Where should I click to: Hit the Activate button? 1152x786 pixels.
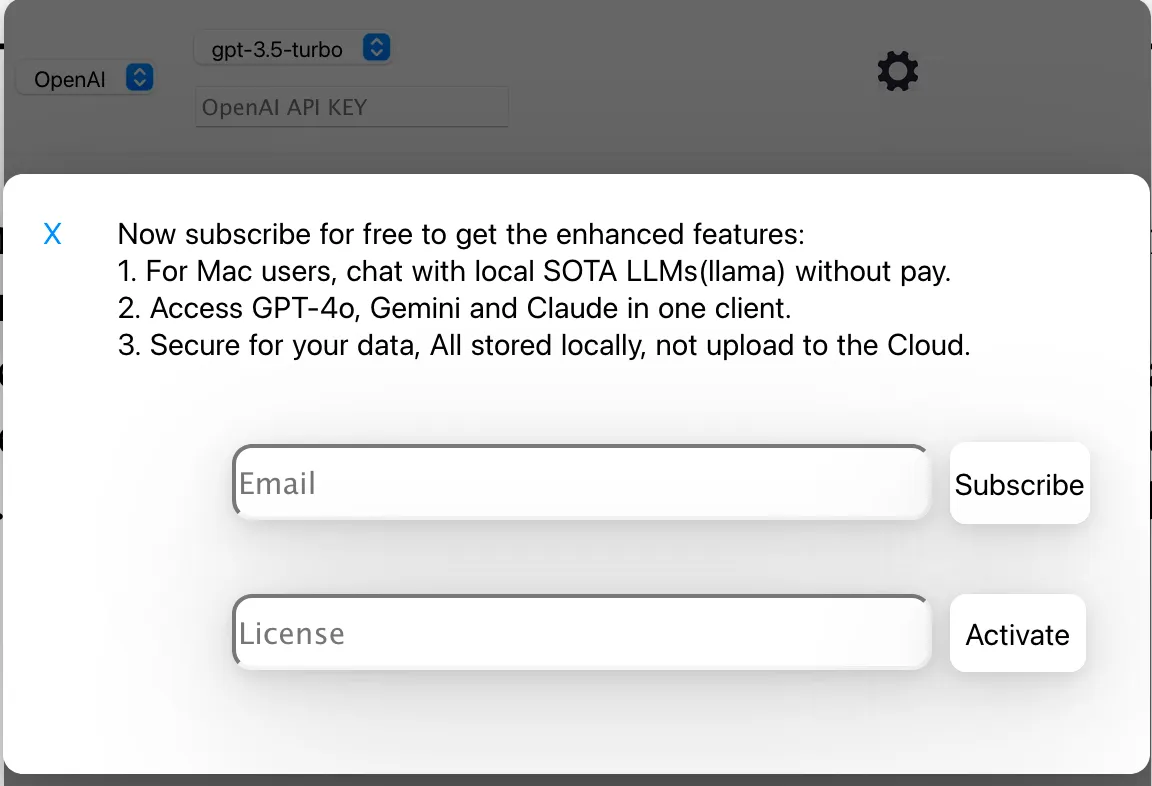[1017, 634]
